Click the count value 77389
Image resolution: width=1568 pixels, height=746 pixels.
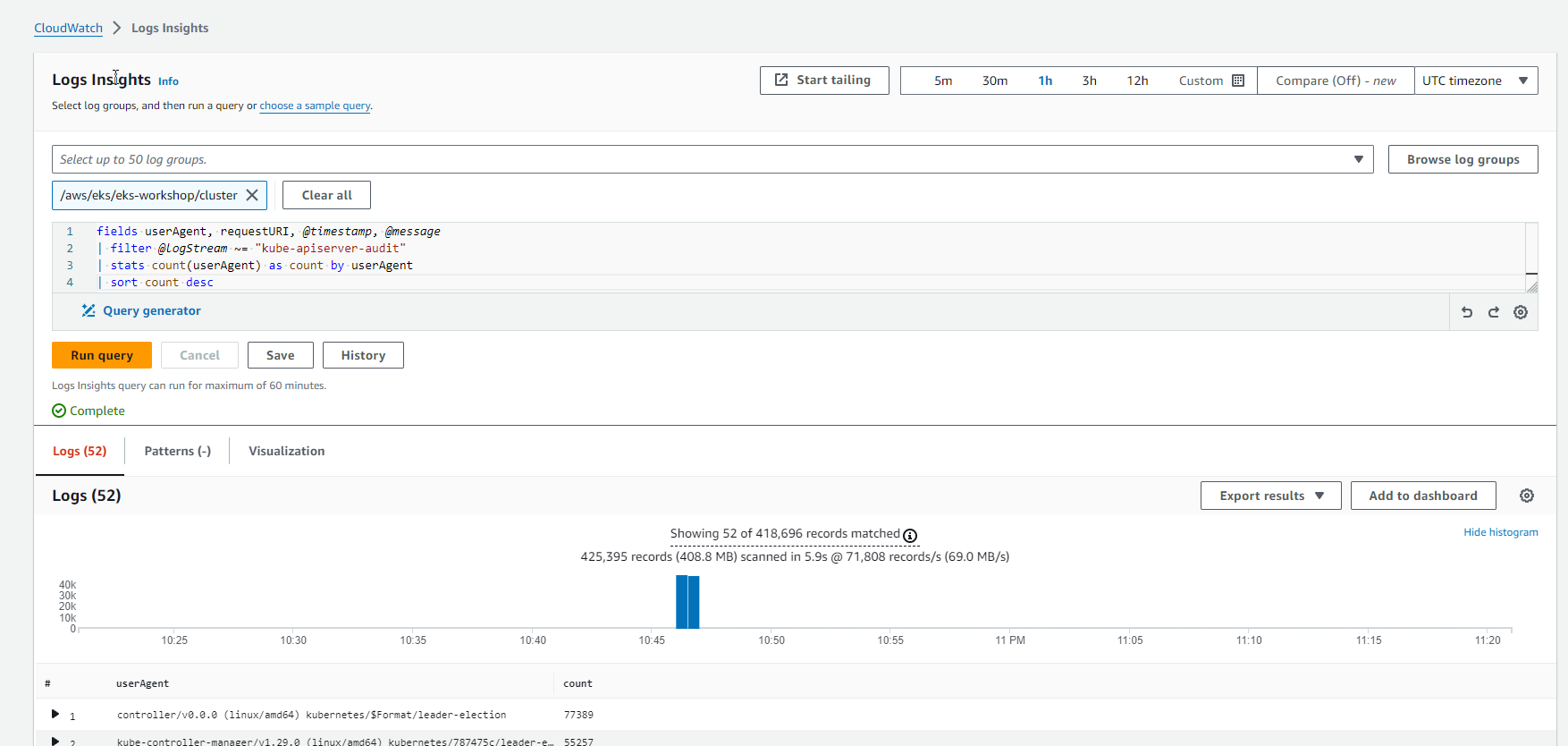[x=578, y=715]
